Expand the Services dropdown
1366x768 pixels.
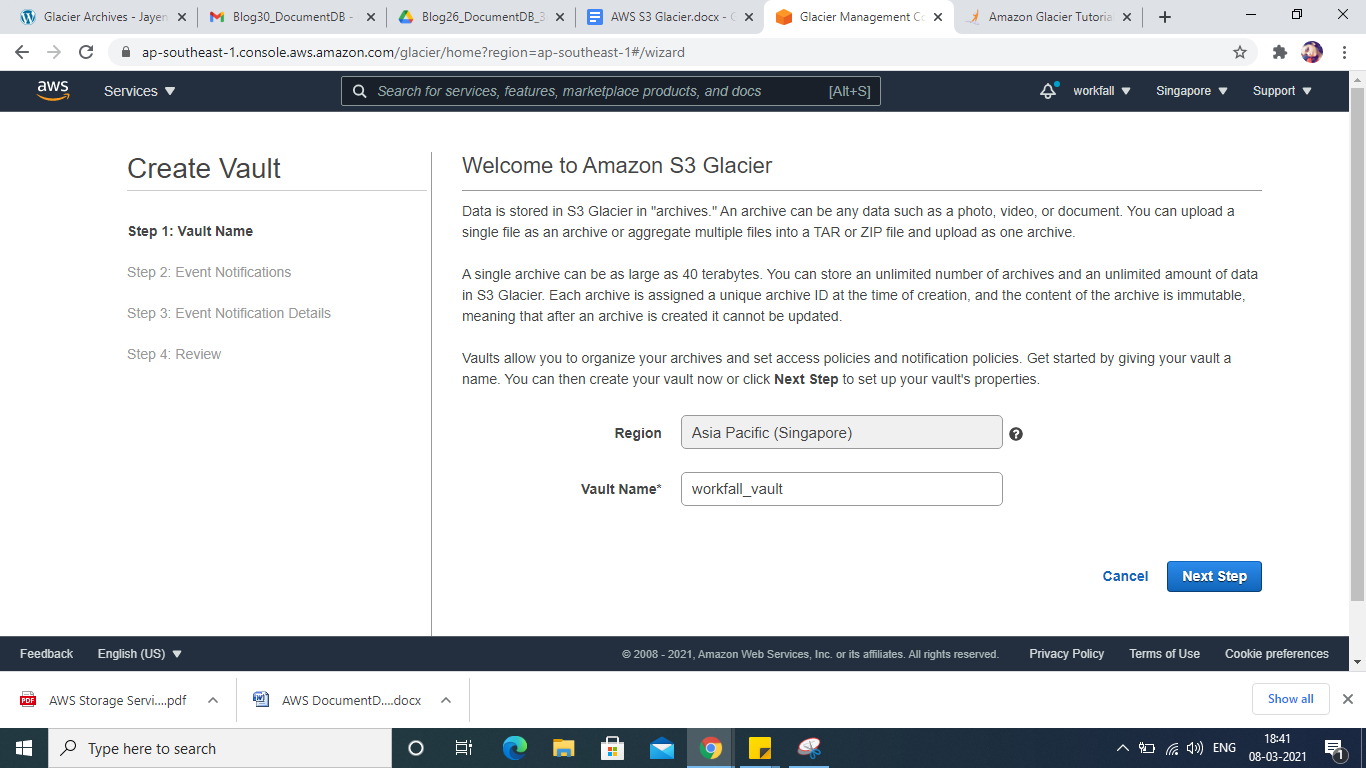139,91
